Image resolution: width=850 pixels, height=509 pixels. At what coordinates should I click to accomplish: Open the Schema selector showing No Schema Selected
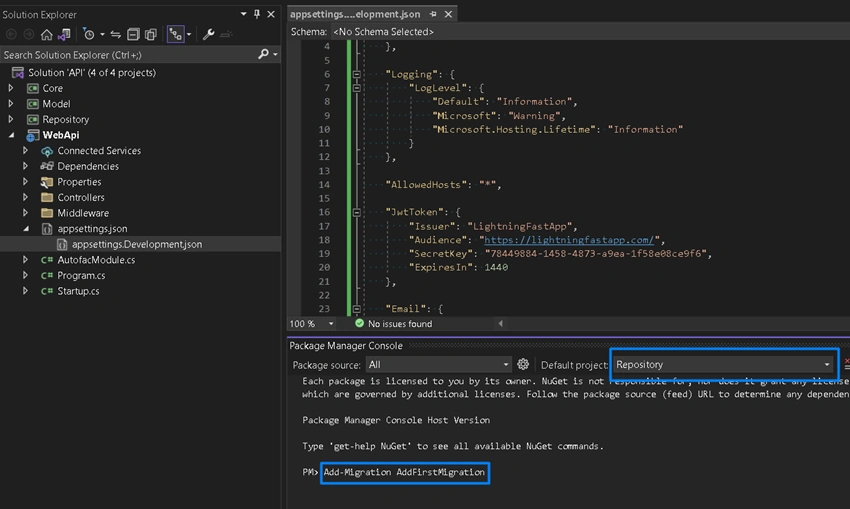[x=383, y=32]
